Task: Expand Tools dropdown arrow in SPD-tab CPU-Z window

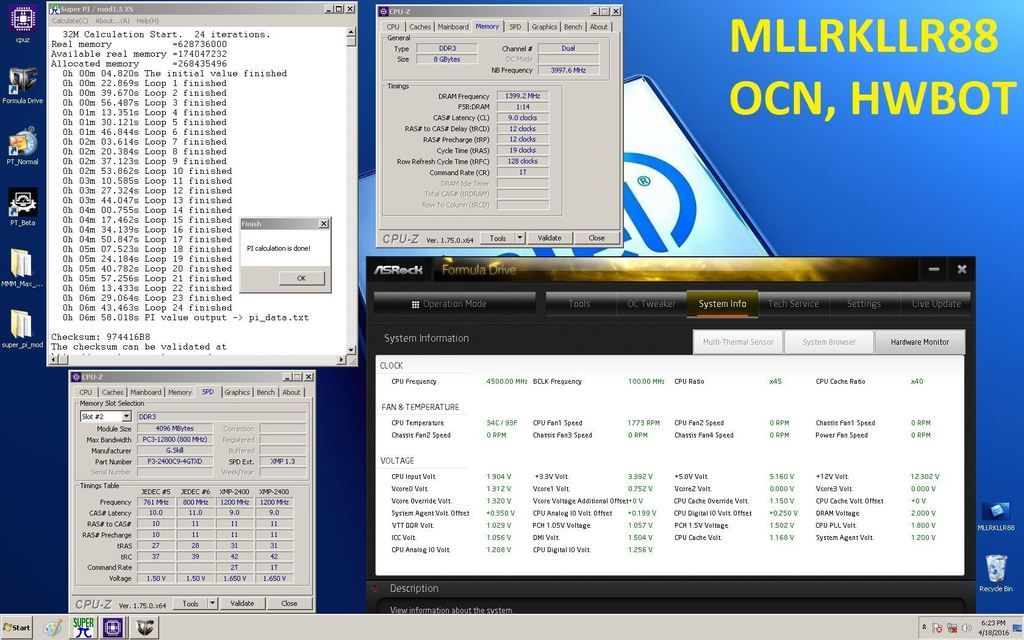Action: click(x=212, y=604)
